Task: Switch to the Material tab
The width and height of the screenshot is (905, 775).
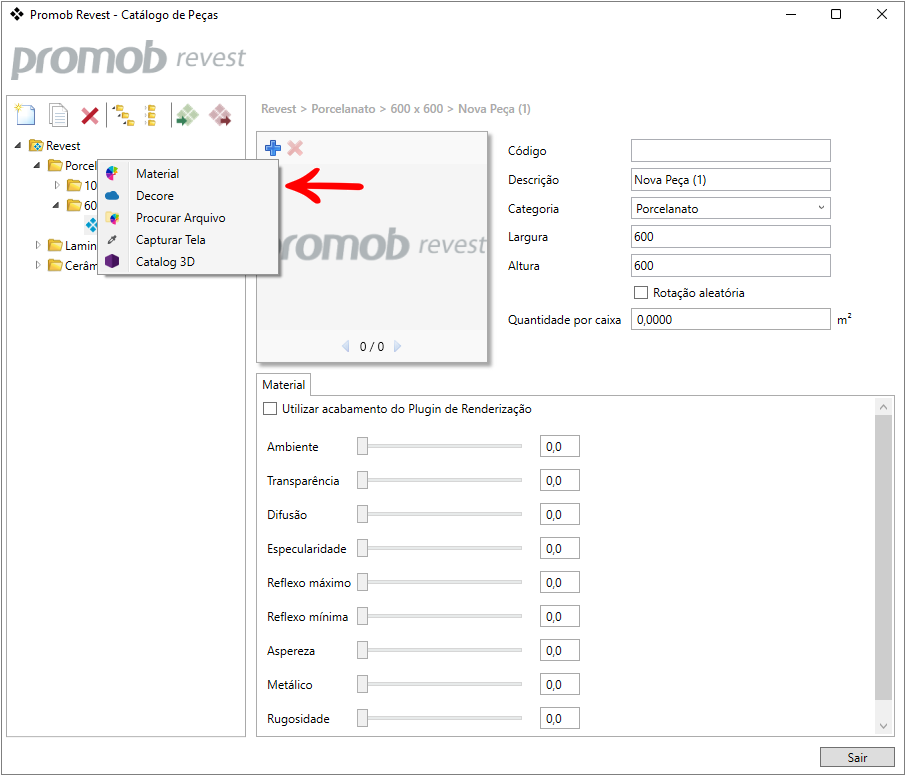Action: (x=283, y=385)
